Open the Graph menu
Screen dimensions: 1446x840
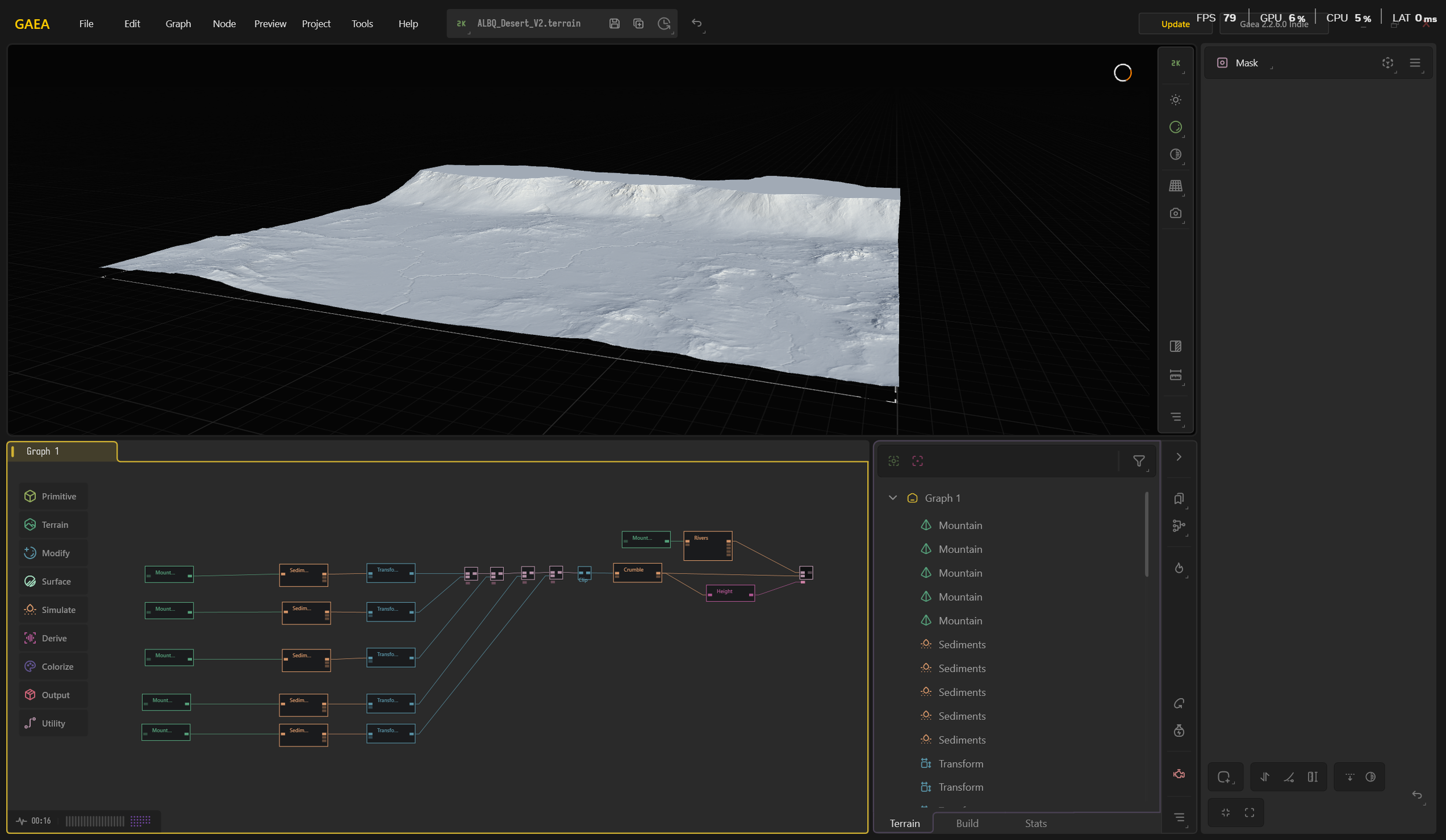coord(178,24)
